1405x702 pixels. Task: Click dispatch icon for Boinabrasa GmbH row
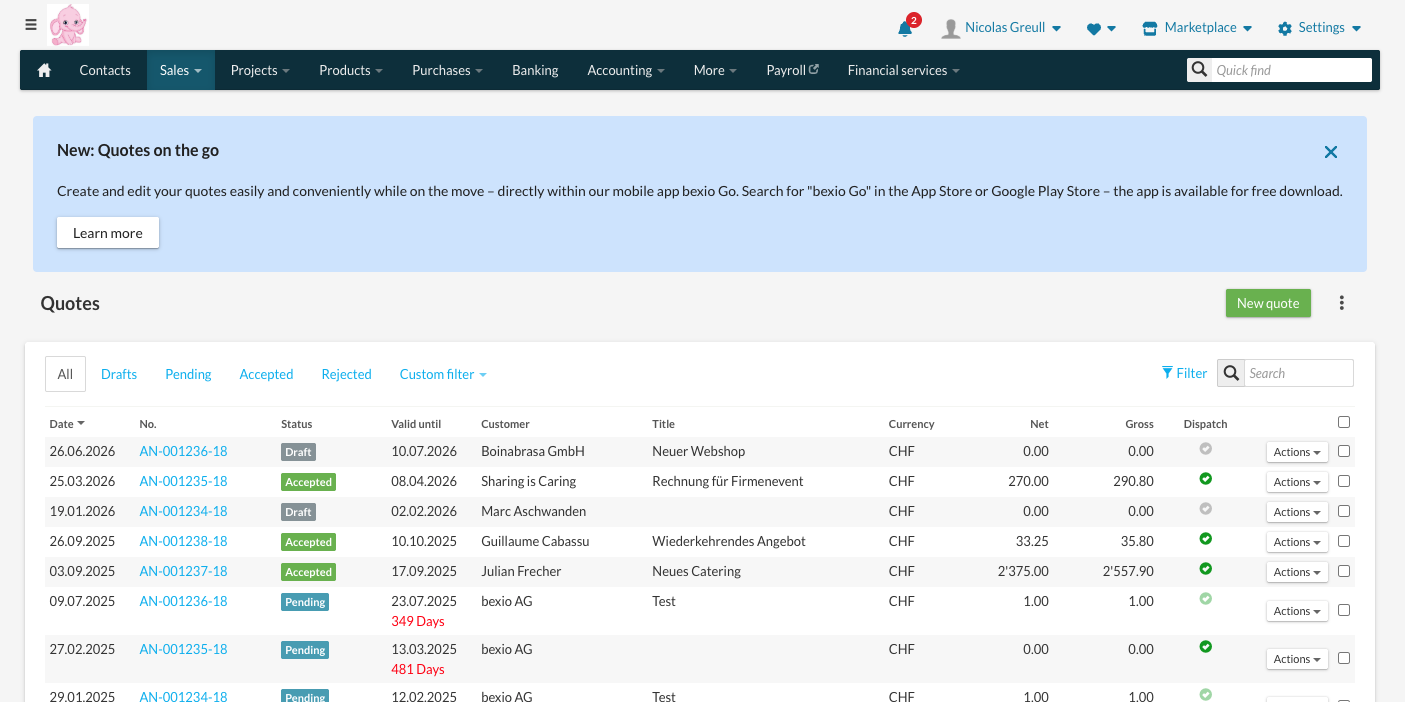(x=1205, y=449)
